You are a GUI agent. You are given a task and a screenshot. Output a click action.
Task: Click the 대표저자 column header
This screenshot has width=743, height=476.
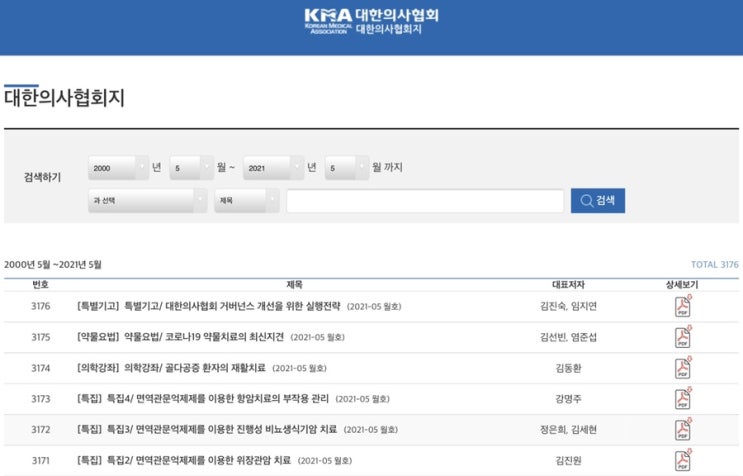point(568,285)
